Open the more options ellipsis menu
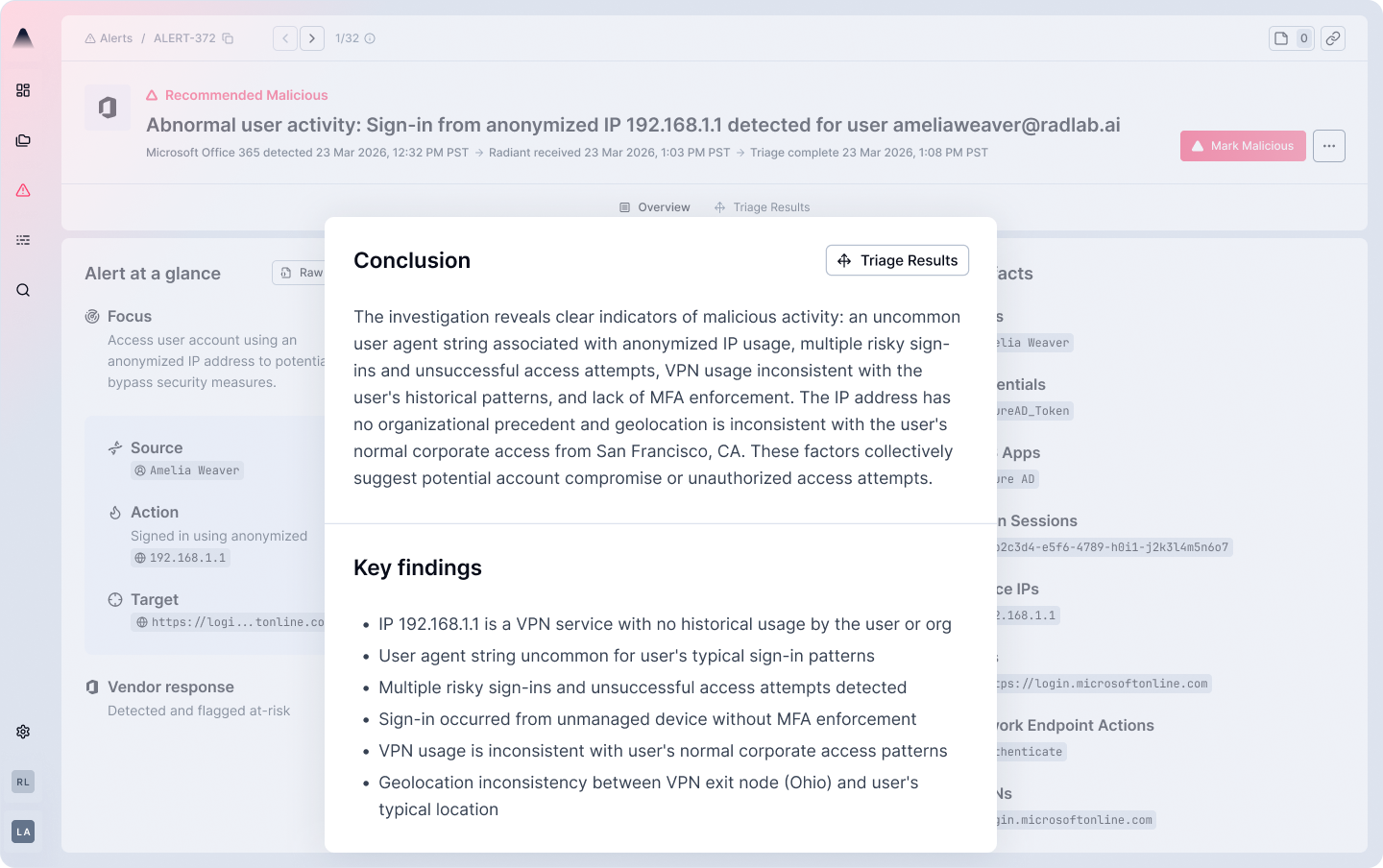Viewport: 1383px width, 868px height. [x=1328, y=146]
